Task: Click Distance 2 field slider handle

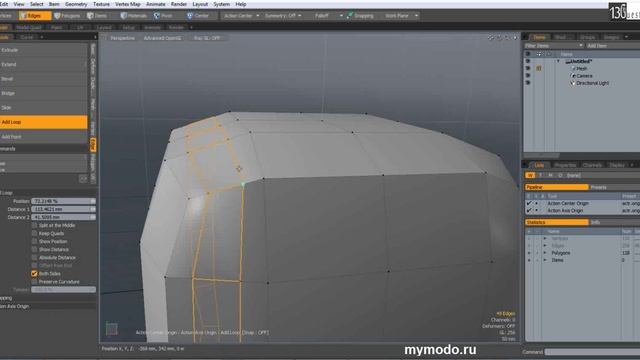Action: click(93, 217)
